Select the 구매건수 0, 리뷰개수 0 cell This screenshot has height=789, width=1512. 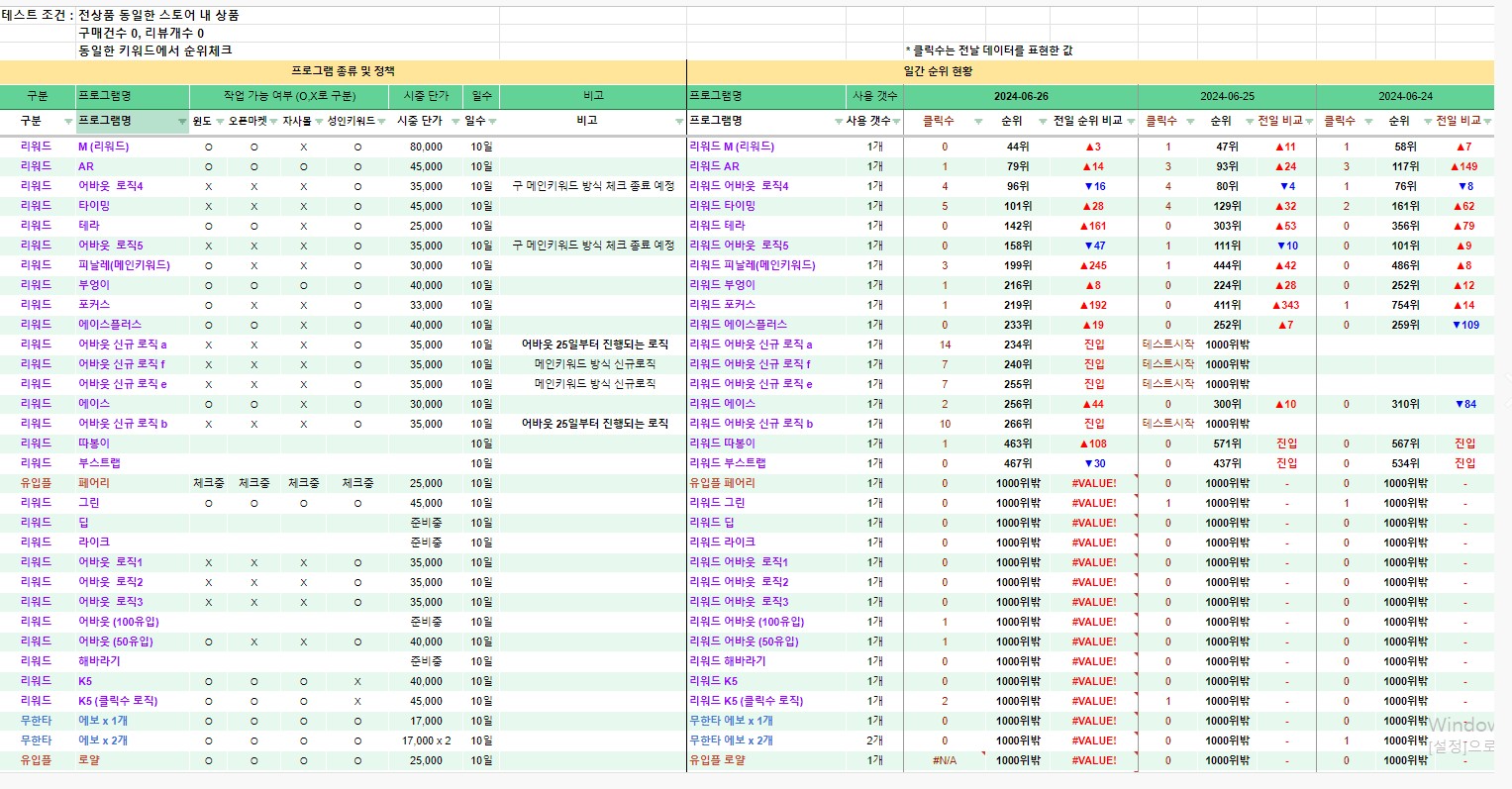142,33
